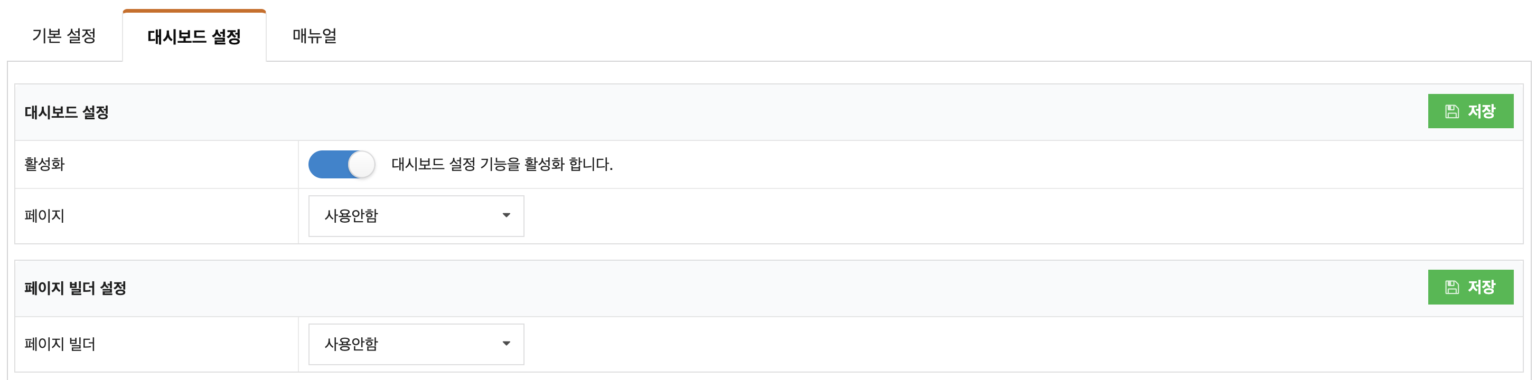Open the 매뉴얼 tab
The height and width of the screenshot is (380, 1536).
click(x=314, y=37)
